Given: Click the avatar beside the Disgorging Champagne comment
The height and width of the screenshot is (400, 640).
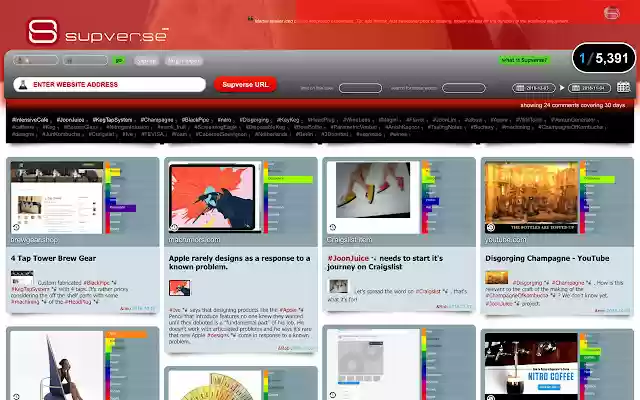Looking at the screenshot, I should coord(496,277).
